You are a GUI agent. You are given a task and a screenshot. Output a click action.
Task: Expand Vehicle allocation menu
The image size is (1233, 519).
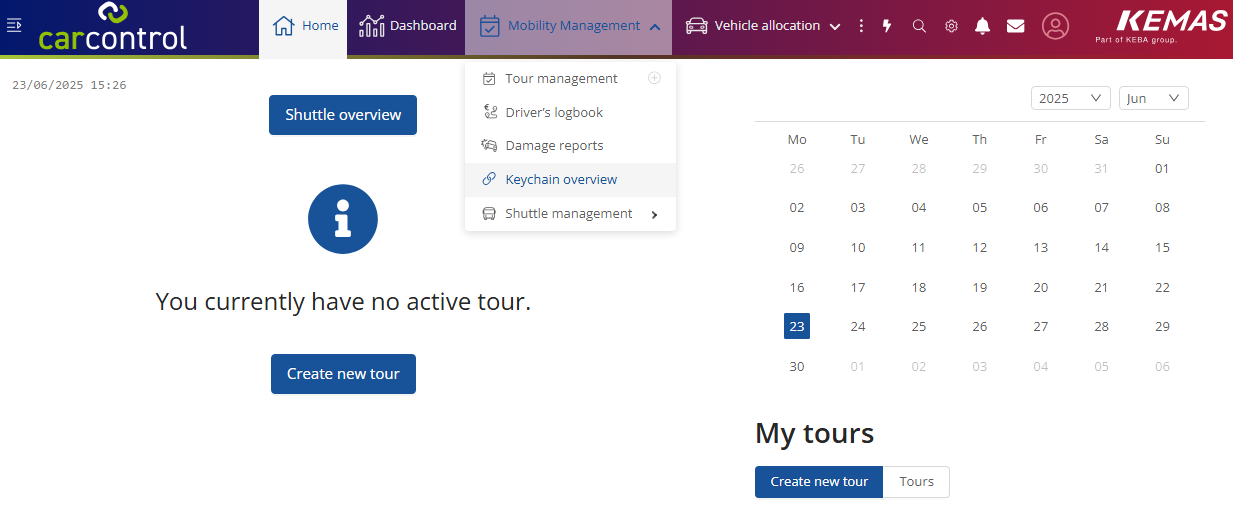point(763,26)
